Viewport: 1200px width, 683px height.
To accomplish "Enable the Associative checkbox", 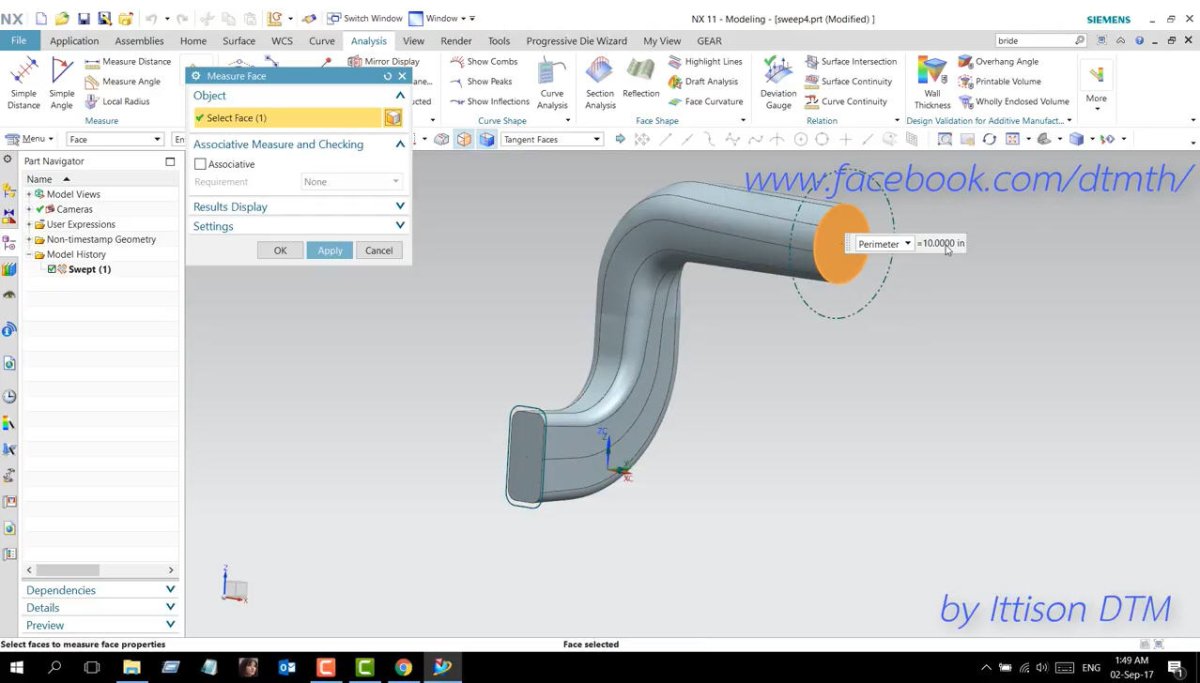I will tap(201, 163).
